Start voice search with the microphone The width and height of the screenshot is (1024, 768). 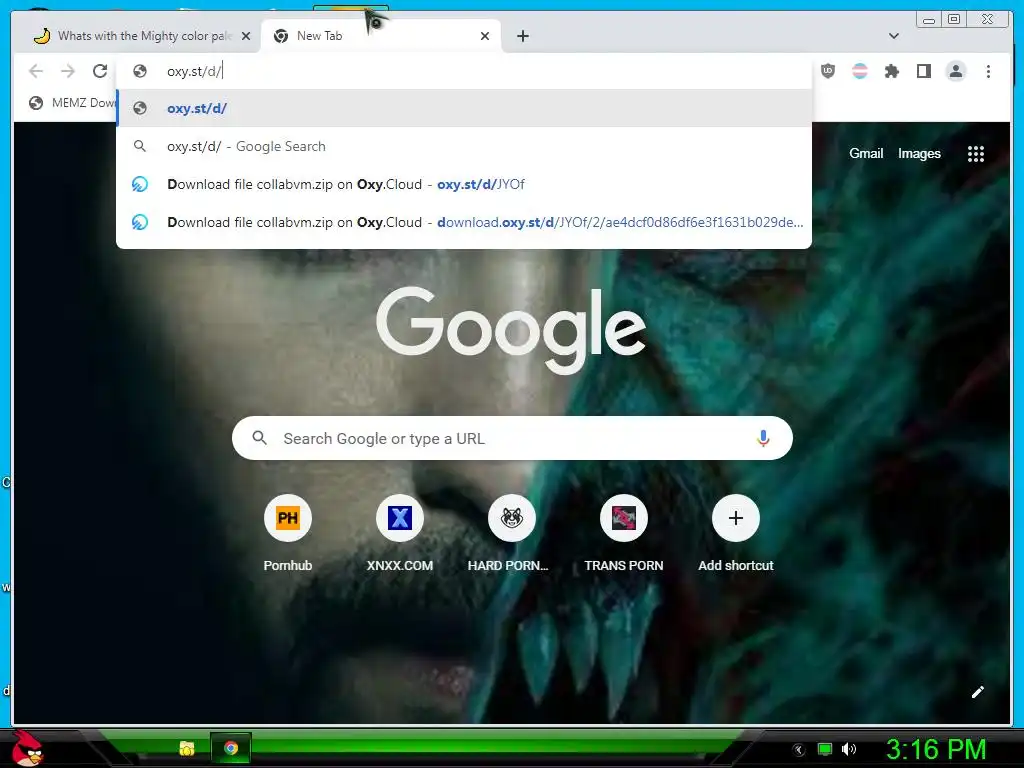click(x=763, y=438)
